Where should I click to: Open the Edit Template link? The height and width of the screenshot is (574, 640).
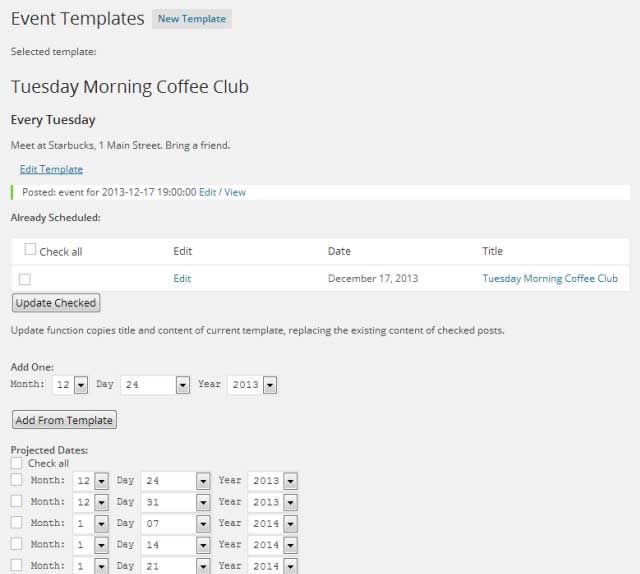click(x=51, y=169)
